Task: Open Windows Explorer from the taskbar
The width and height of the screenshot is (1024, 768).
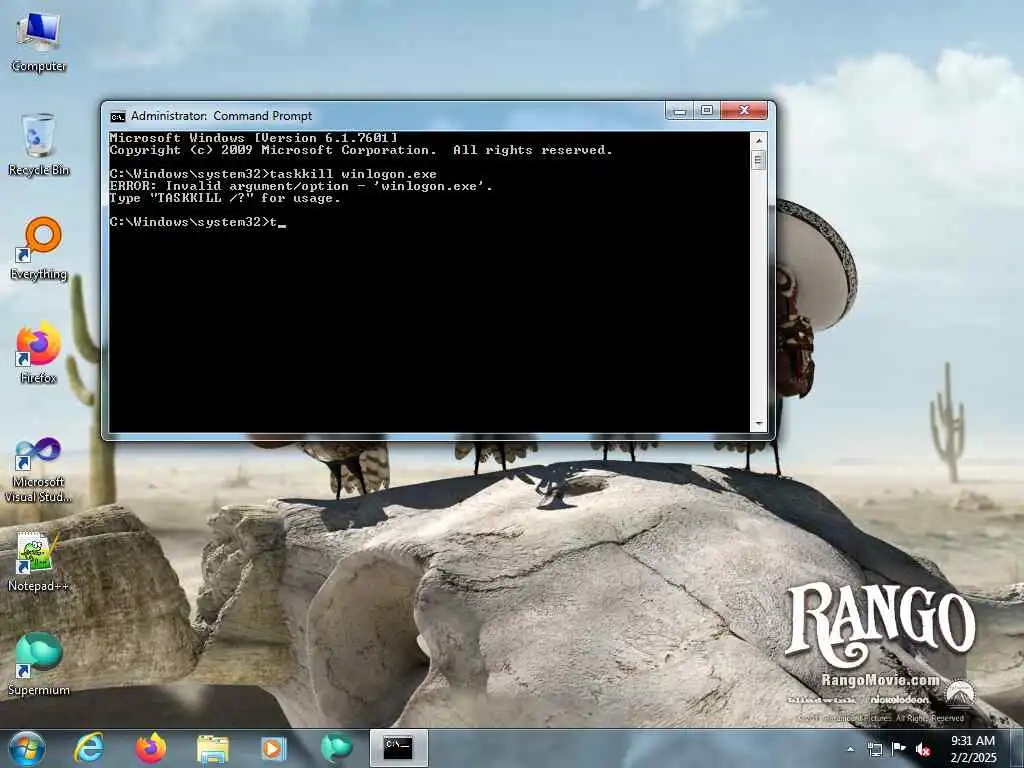Action: pyautogui.click(x=212, y=748)
